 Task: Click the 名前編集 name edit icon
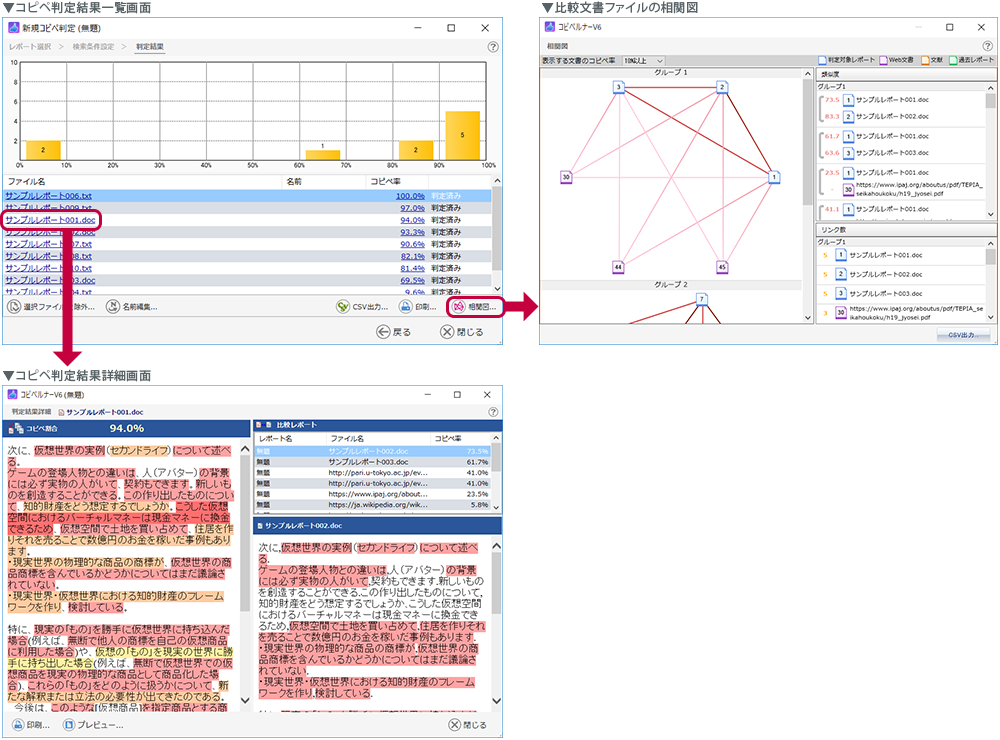tap(113, 307)
